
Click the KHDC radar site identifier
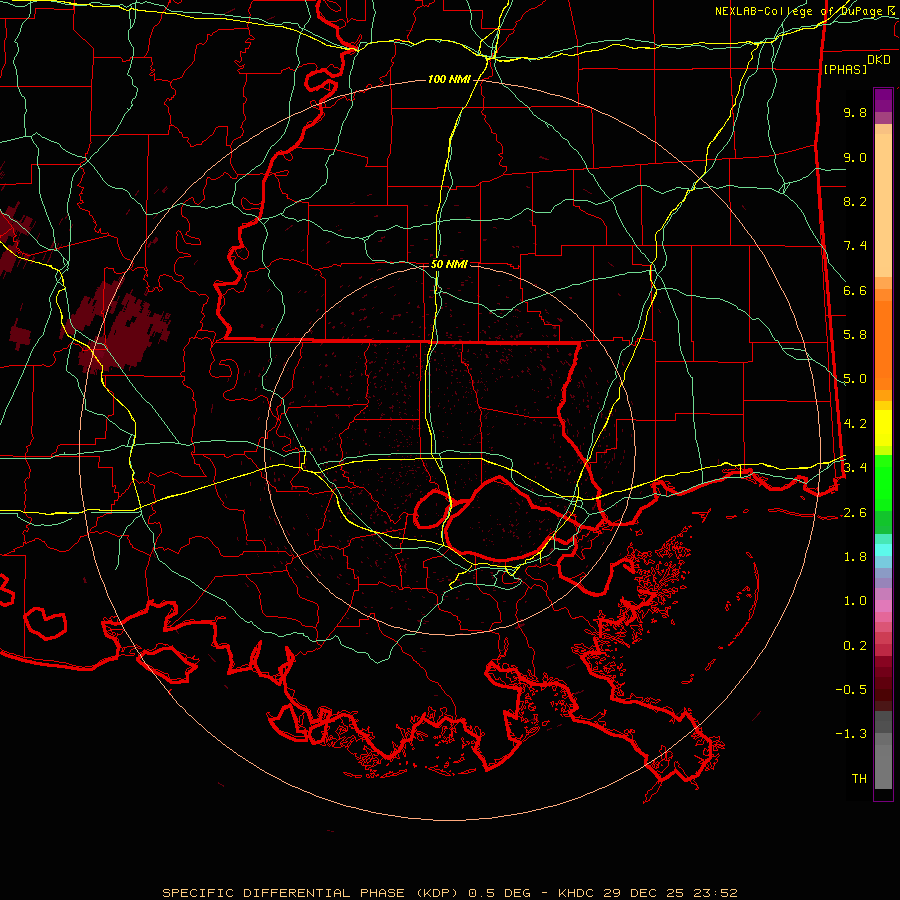point(577,893)
